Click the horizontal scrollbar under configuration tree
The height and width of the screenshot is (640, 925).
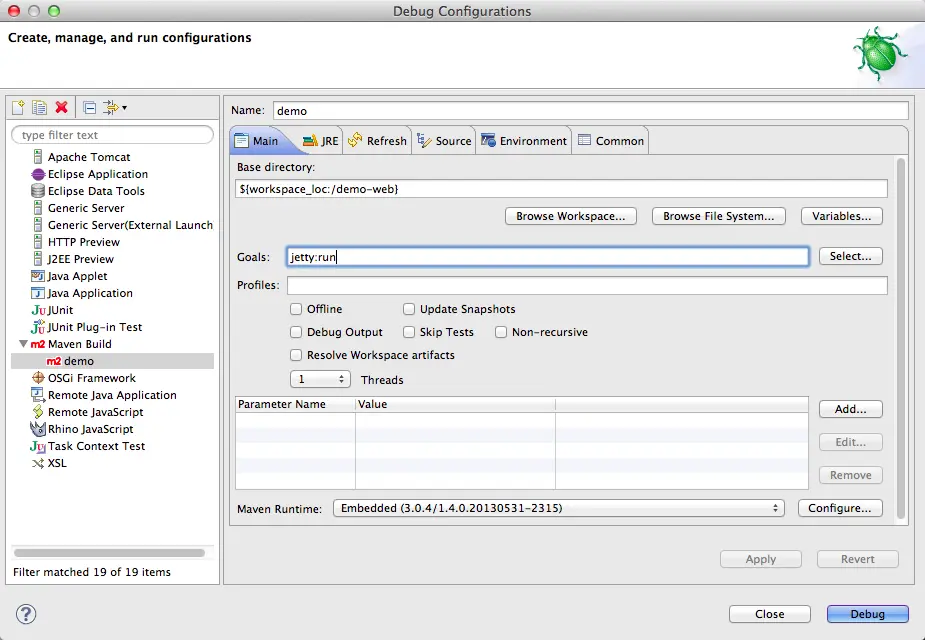coord(110,553)
